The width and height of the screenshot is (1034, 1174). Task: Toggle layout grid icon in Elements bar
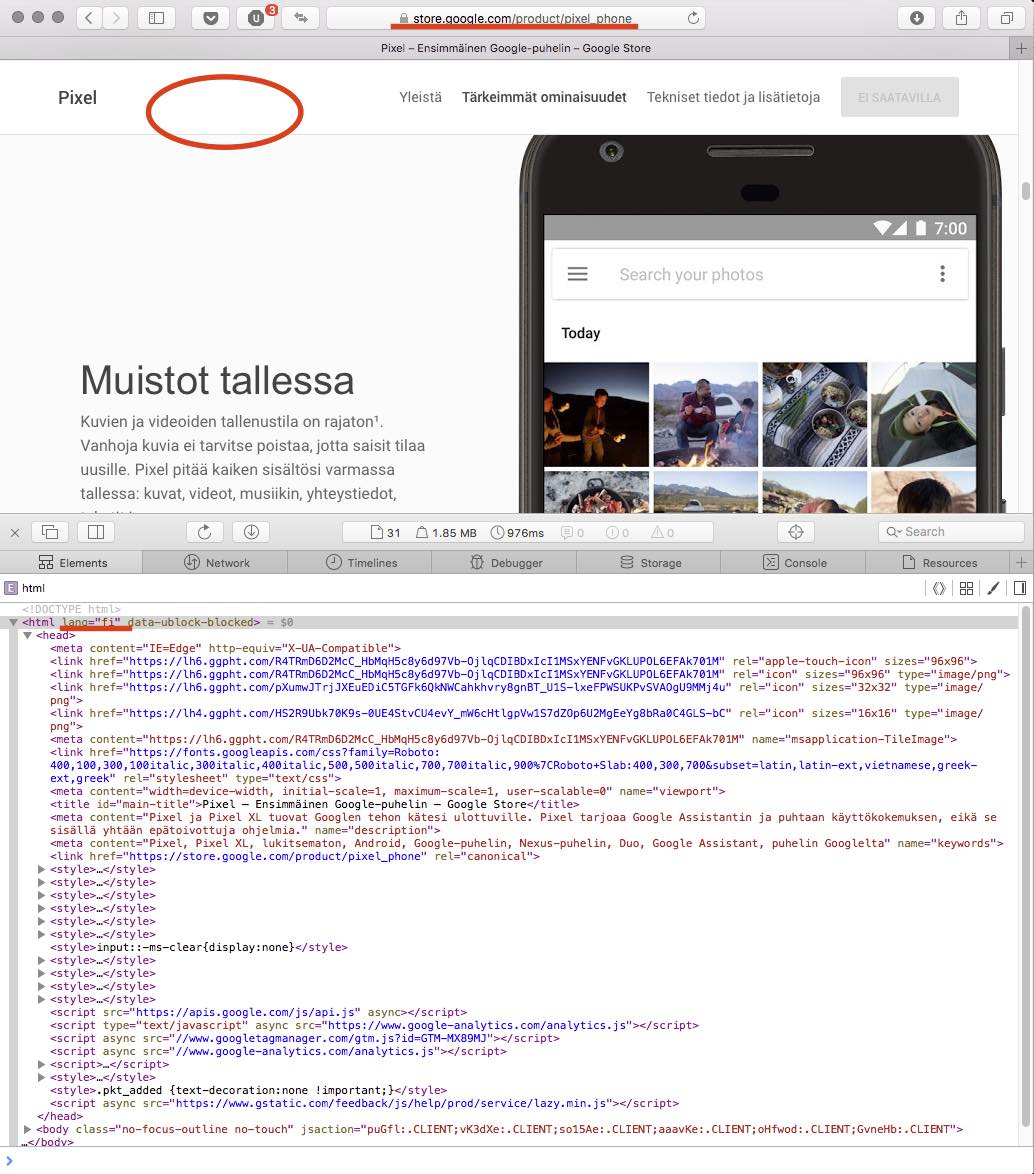(x=967, y=588)
